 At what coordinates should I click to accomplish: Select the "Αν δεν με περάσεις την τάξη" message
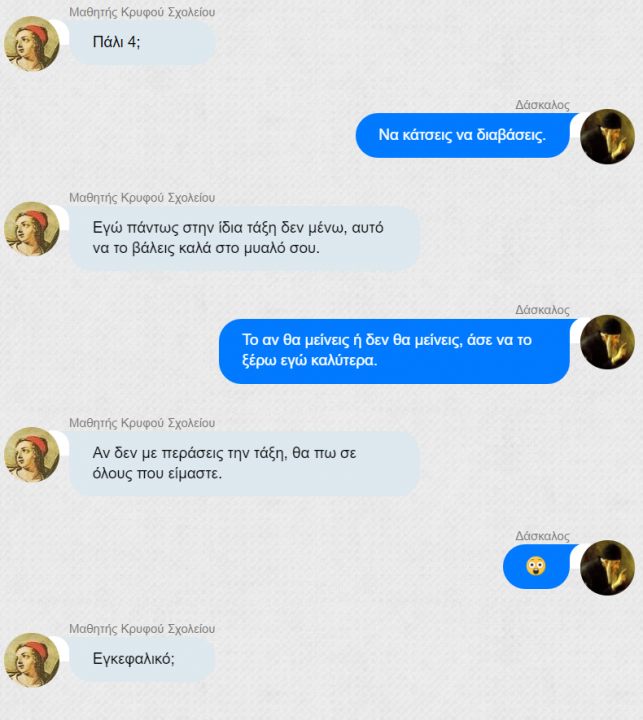(244, 463)
